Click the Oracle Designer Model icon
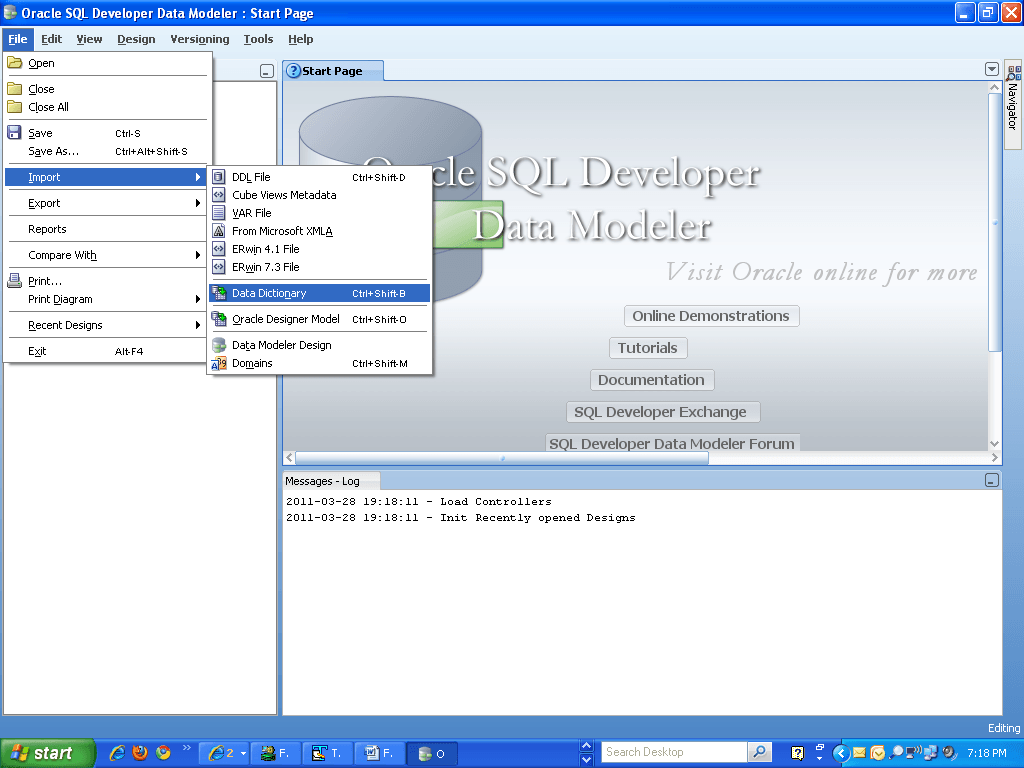Screen dimensions: 1024x768 point(219,319)
